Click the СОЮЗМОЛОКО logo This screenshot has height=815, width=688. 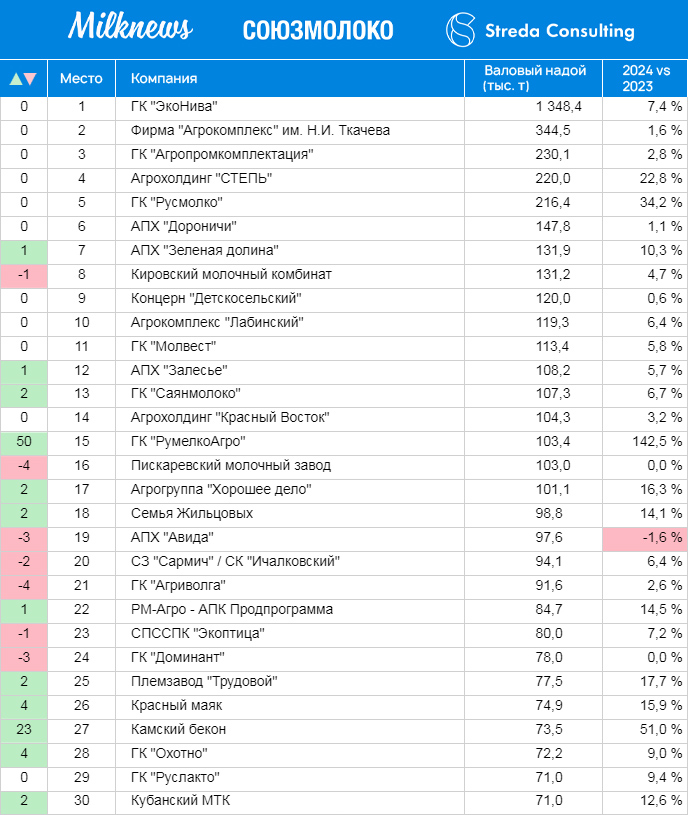click(318, 31)
